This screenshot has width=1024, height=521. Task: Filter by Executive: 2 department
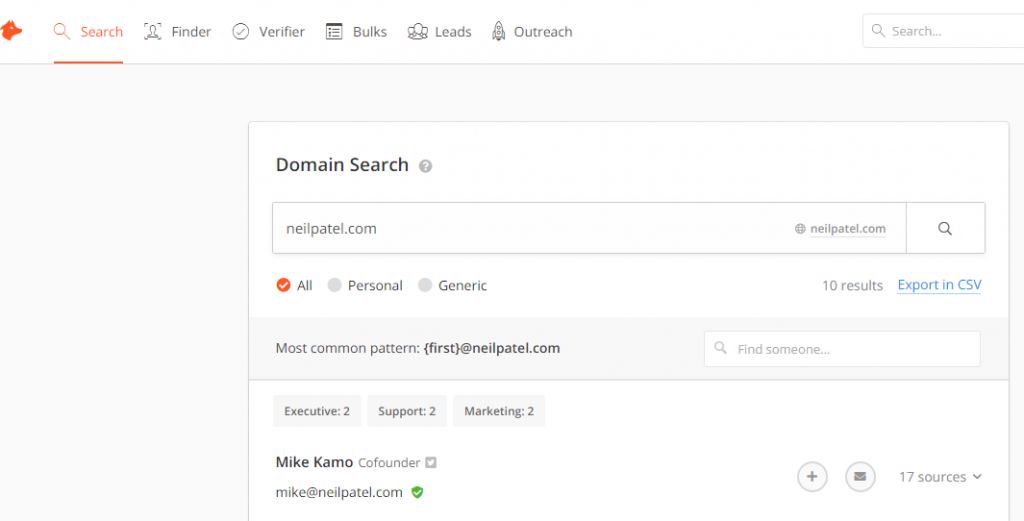[x=317, y=411]
